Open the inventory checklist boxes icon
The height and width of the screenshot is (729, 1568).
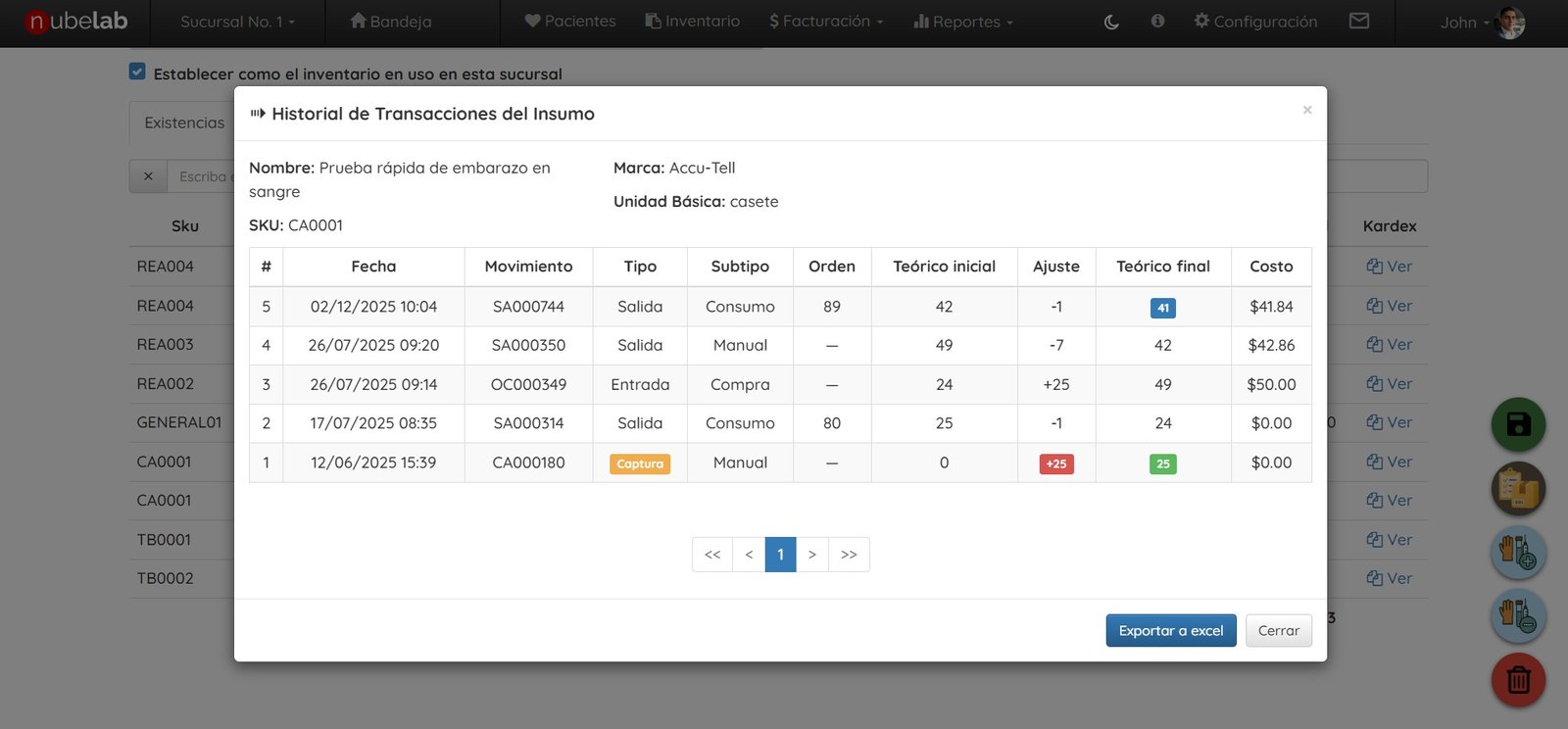pos(1518,488)
